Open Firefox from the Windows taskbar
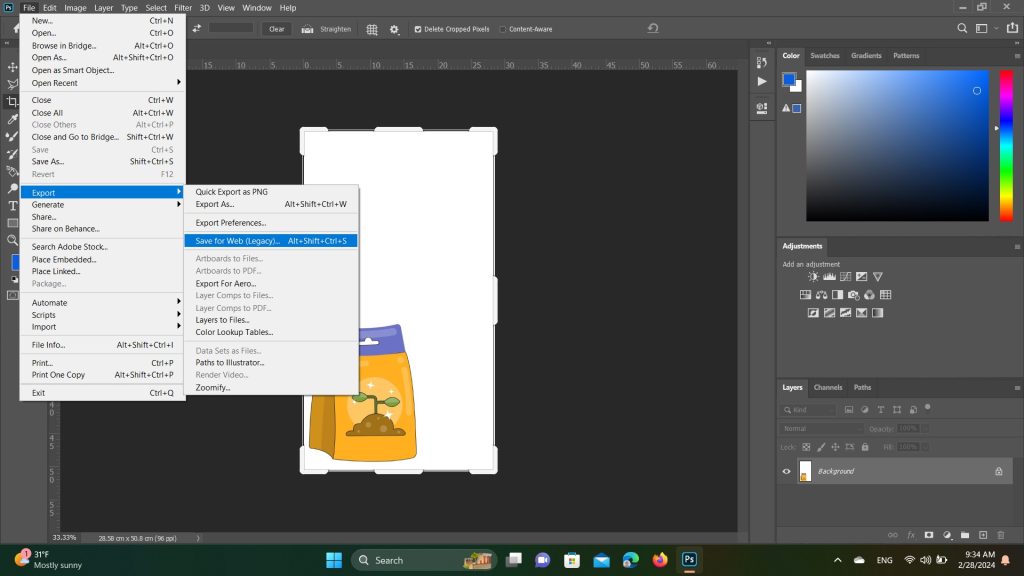Screen dimensions: 1024x576 tap(659, 559)
